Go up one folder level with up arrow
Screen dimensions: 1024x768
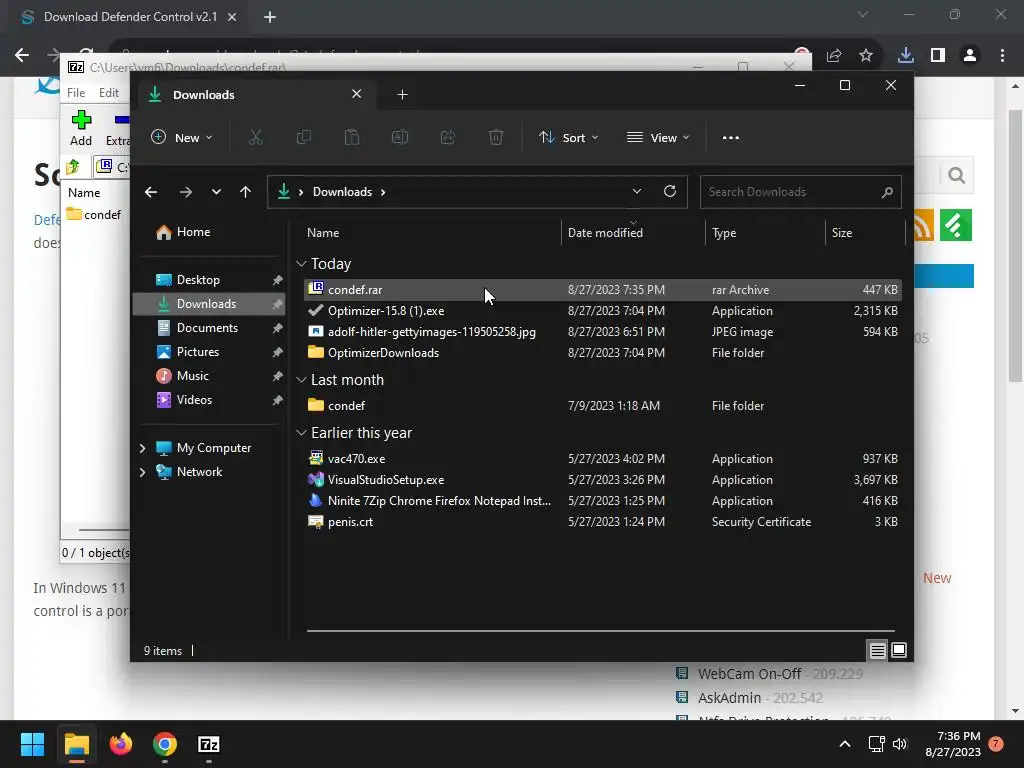(x=246, y=192)
